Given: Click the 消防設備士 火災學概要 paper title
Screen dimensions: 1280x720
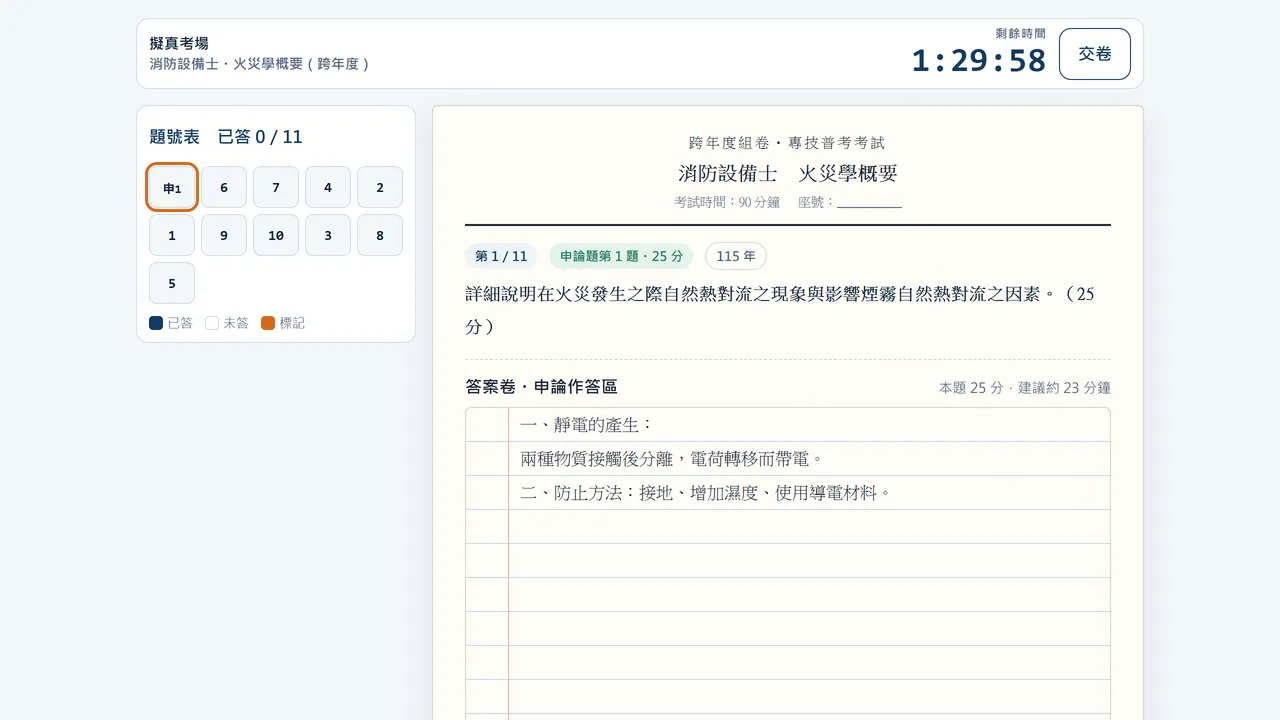Looking at the screenshot, I should coord(788,173).
